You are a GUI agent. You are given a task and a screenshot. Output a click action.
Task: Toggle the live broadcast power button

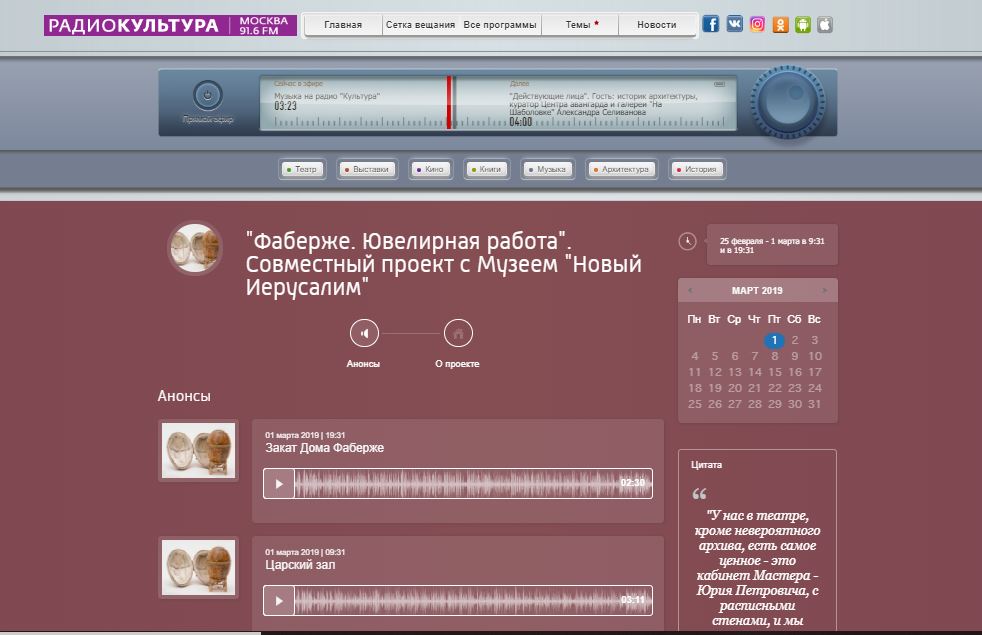207,96
